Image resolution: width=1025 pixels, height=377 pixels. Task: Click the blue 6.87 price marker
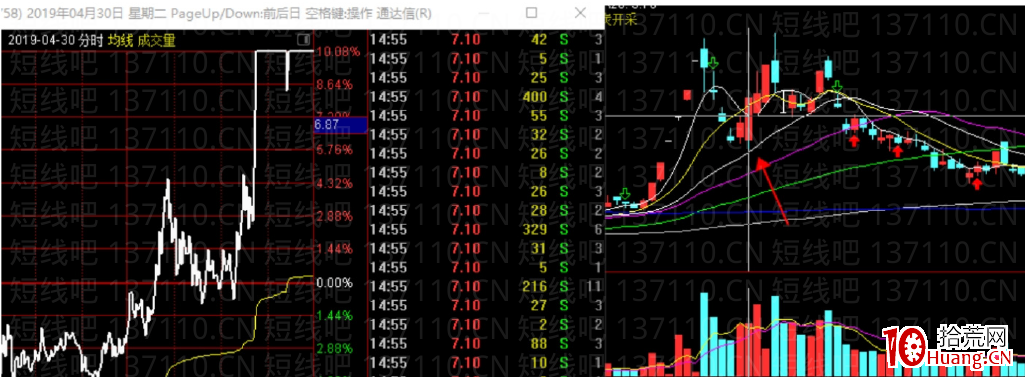pyautogui.click(x=340, y=124)
